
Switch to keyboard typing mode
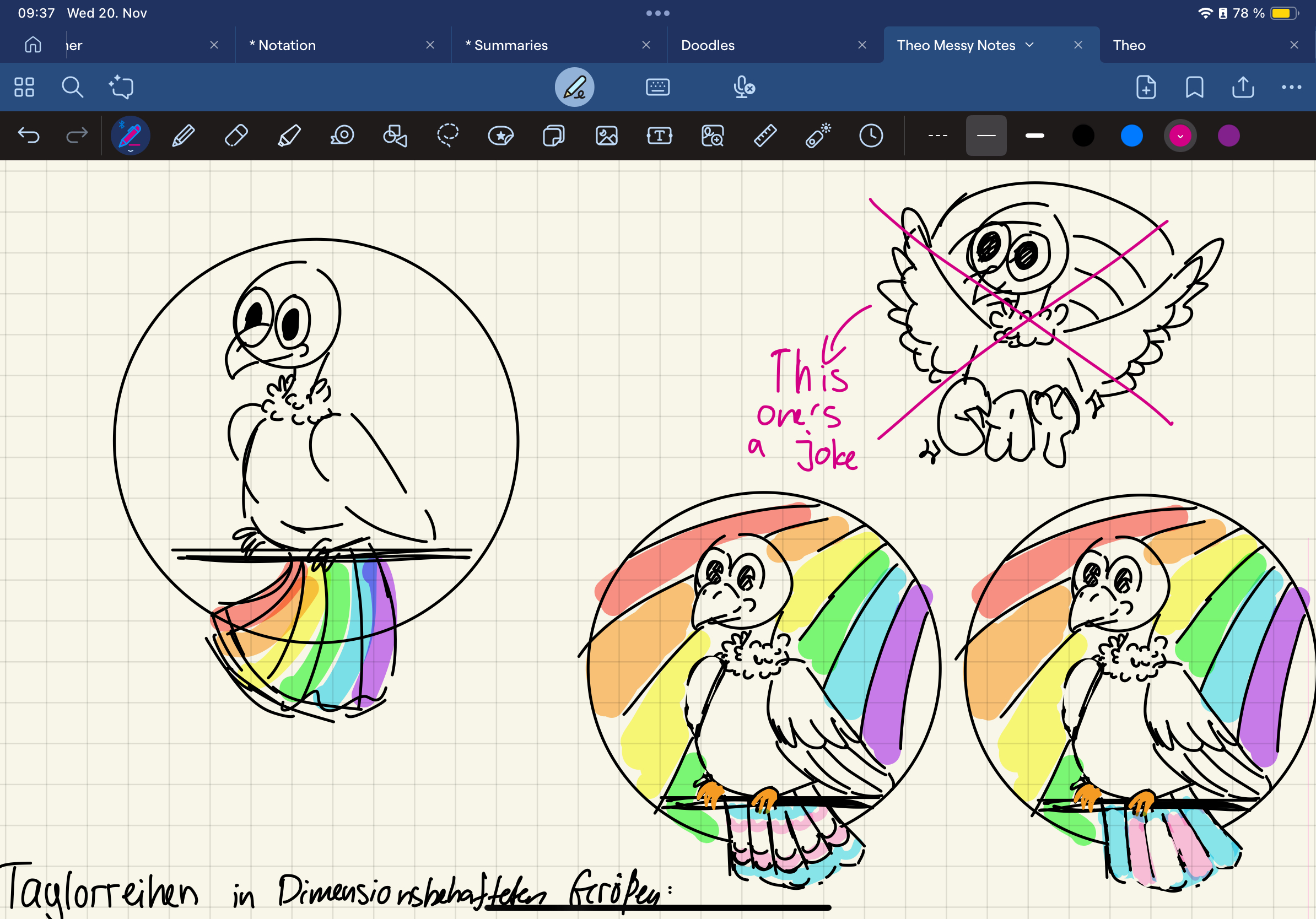point(657,88)
